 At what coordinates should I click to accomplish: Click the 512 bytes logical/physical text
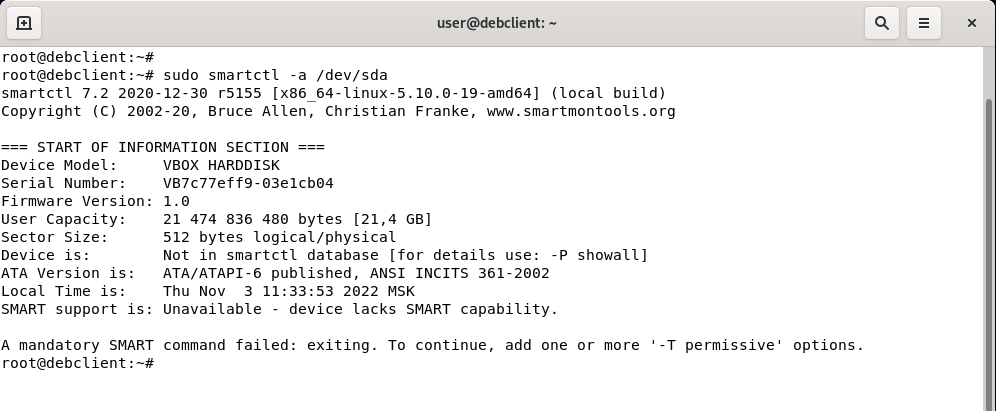[279, 237]
